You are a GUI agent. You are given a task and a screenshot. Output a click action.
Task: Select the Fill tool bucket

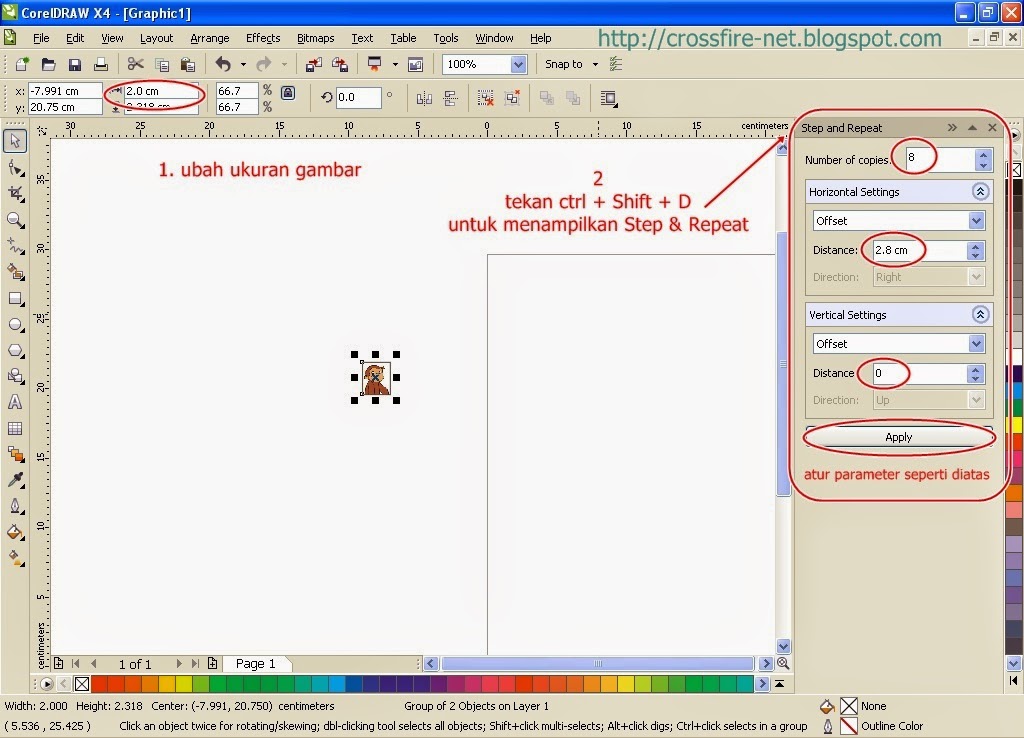point(15,532)
